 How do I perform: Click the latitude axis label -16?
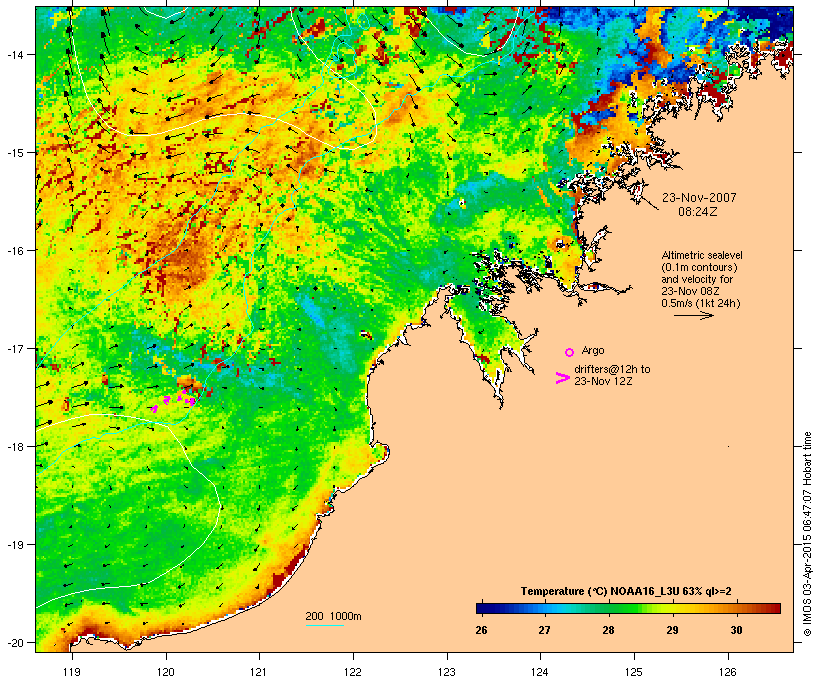14,250
